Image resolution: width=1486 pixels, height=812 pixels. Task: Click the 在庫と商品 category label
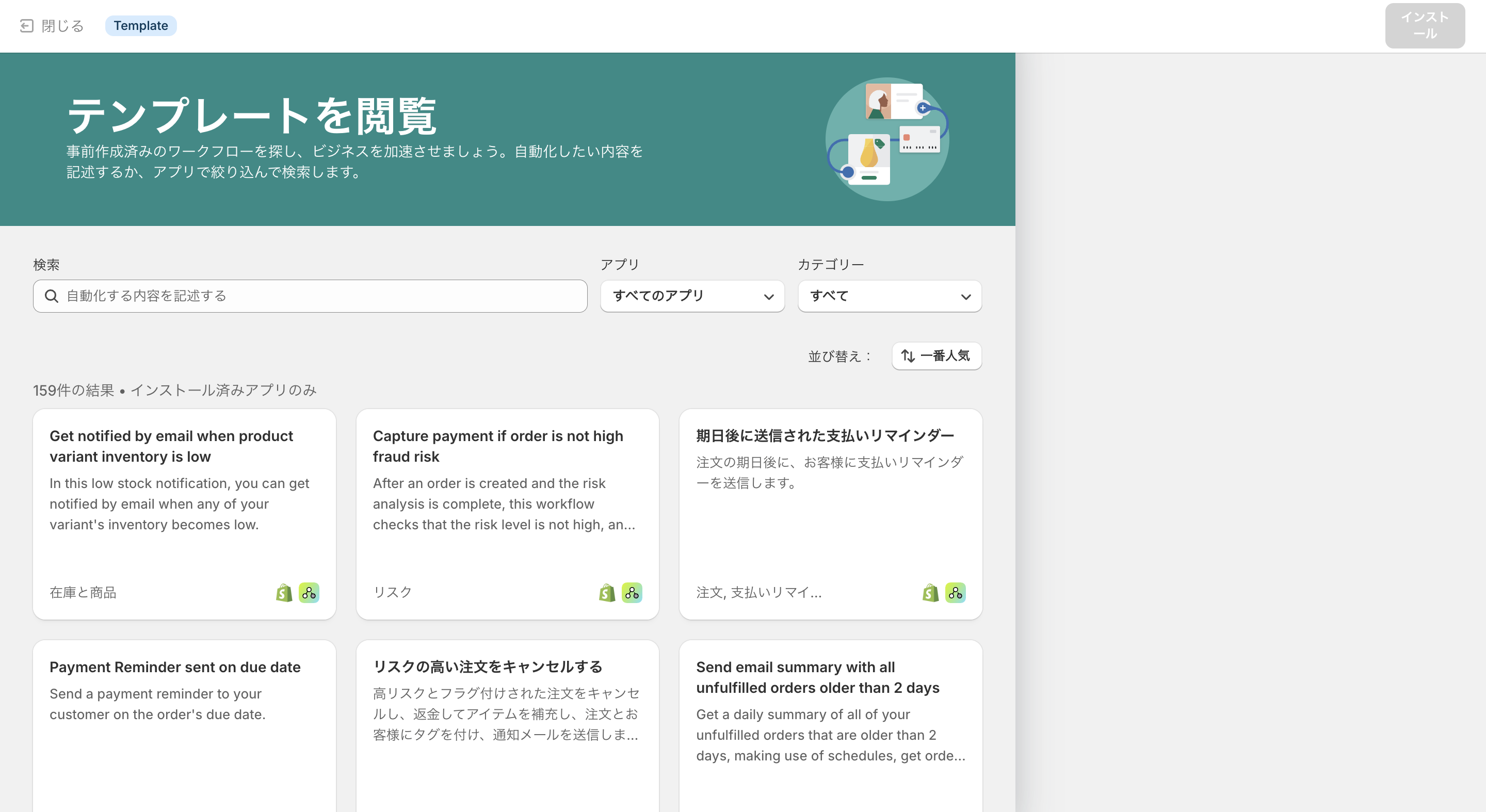click(x=83, y=592)
